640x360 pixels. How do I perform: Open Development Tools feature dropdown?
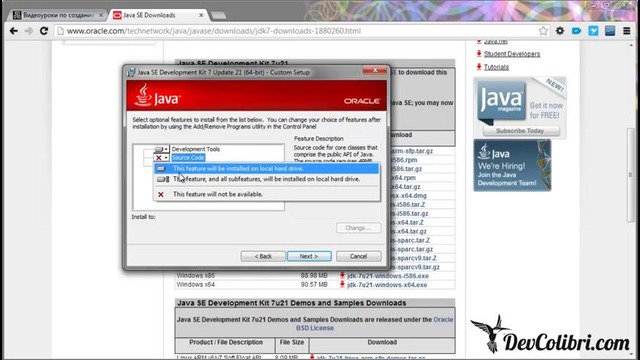(162, 149)
